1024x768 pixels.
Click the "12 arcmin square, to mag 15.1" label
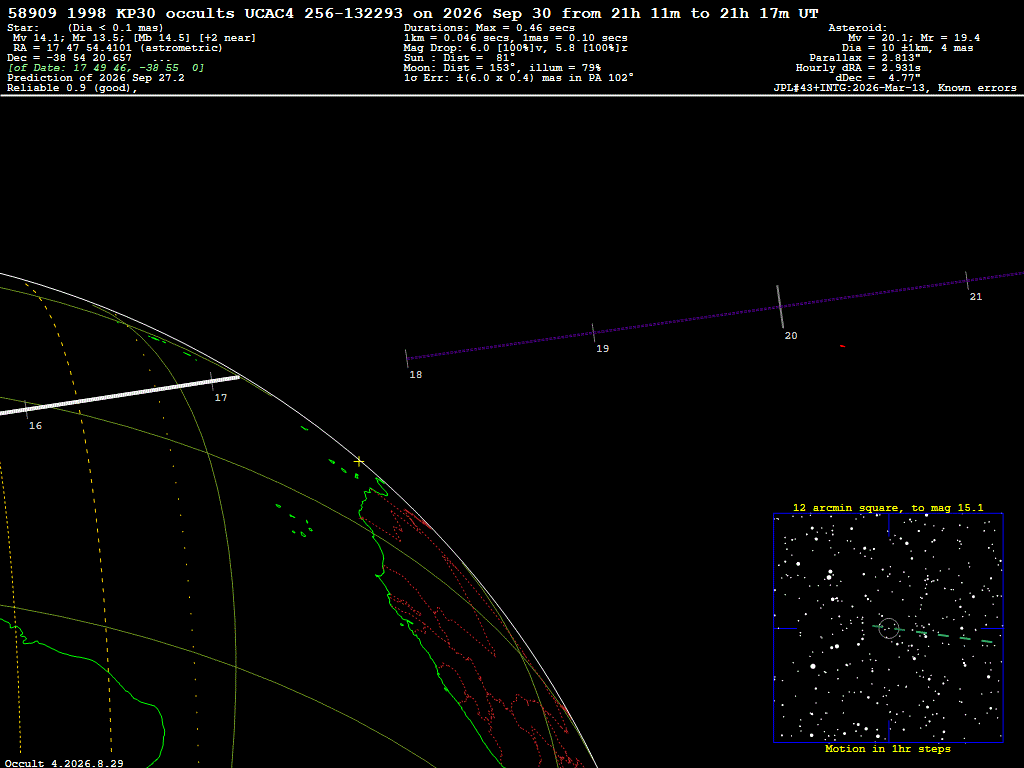pos(888,507)
